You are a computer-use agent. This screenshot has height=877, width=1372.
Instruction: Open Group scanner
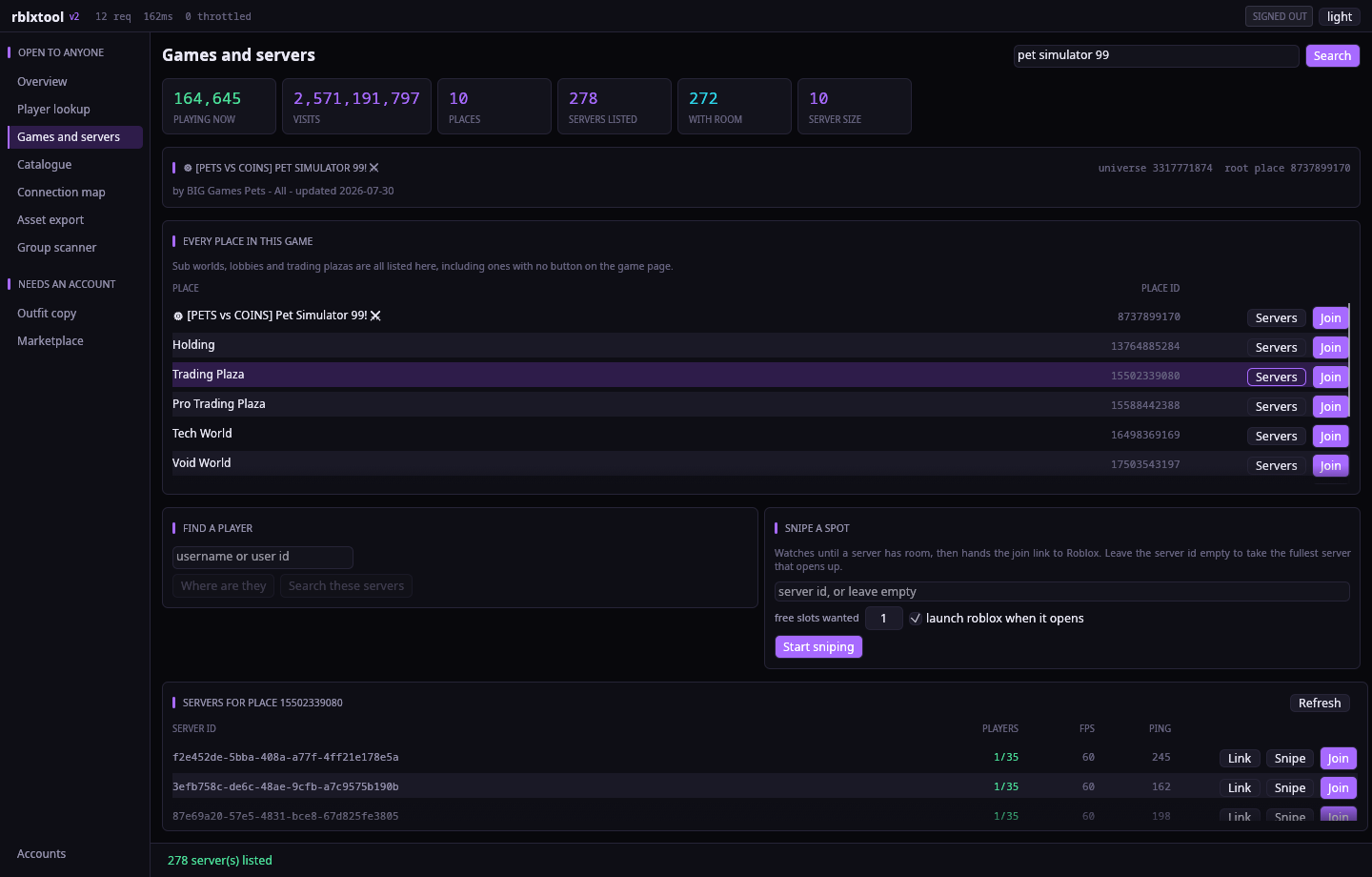pyautogui.click(x=74, y=248)
